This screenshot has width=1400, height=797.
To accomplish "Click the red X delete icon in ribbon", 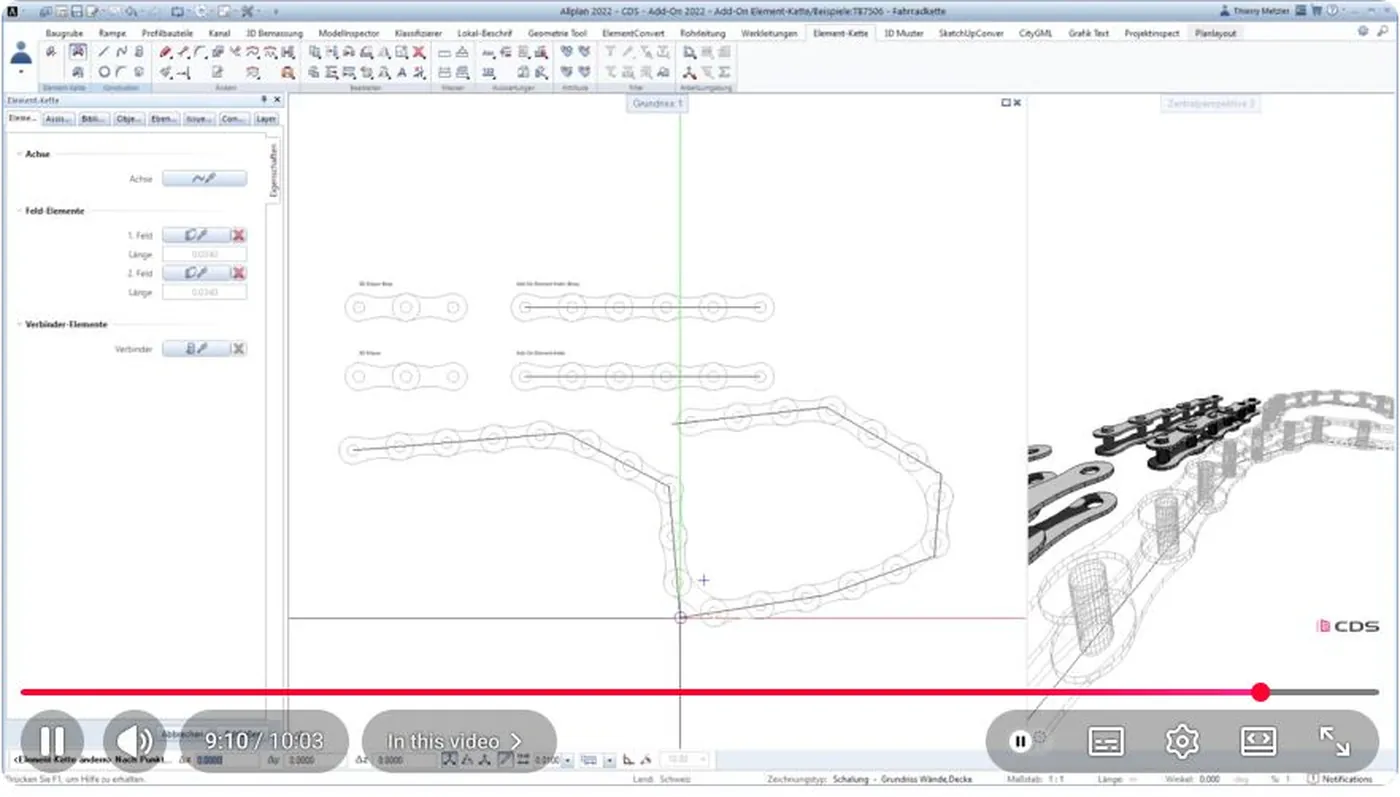I will (419, 52).
